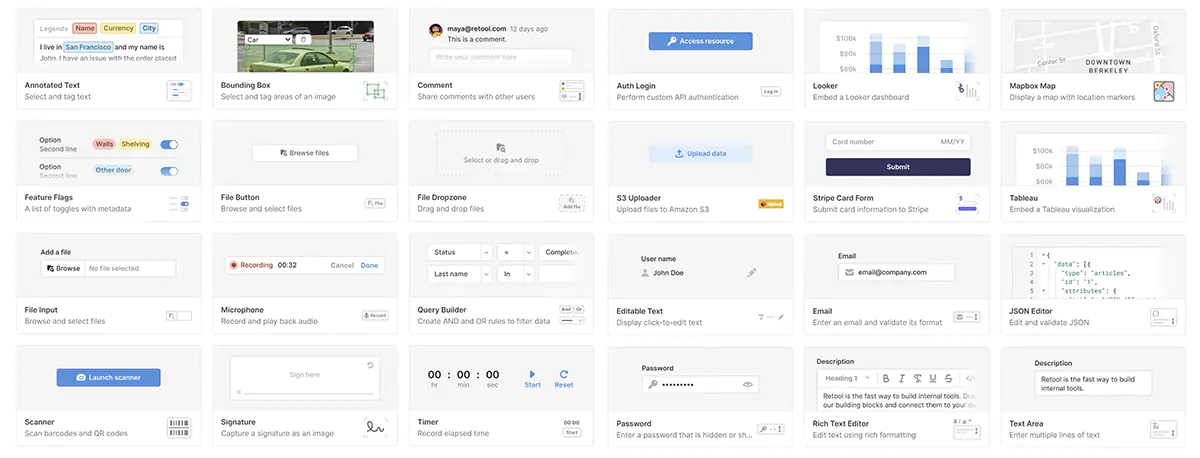Image resolution: width=1200 pixels, height=458 pixels.
Task: Click the Browse button in File Input
Action: [62, 268]
